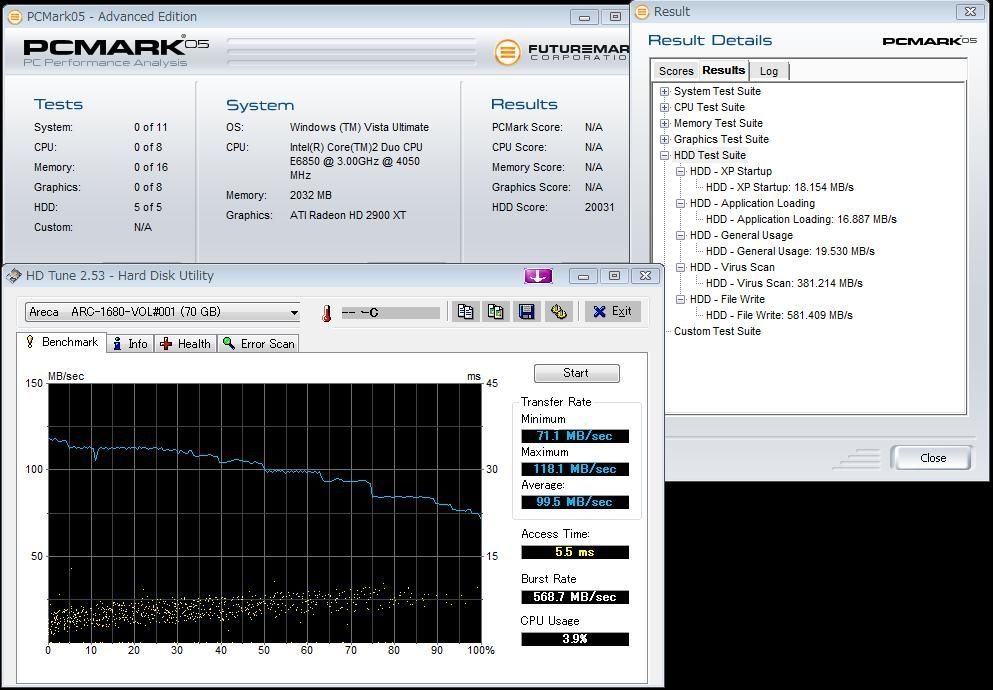Switch to the Scores tab
993x690 pixels.
point(676,71)
